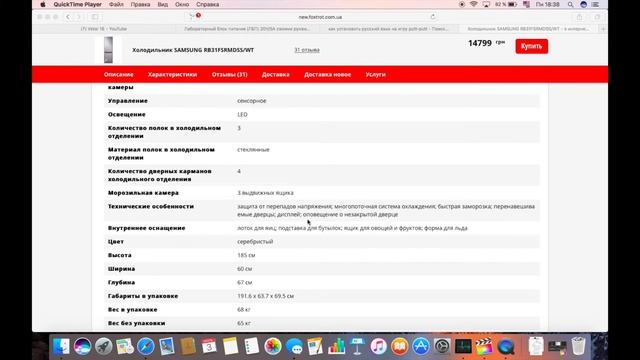The width and height of the screenshot is (640, 360).
Task: Open Spotlight search in menu bar
Action: (x=570, y=4)
